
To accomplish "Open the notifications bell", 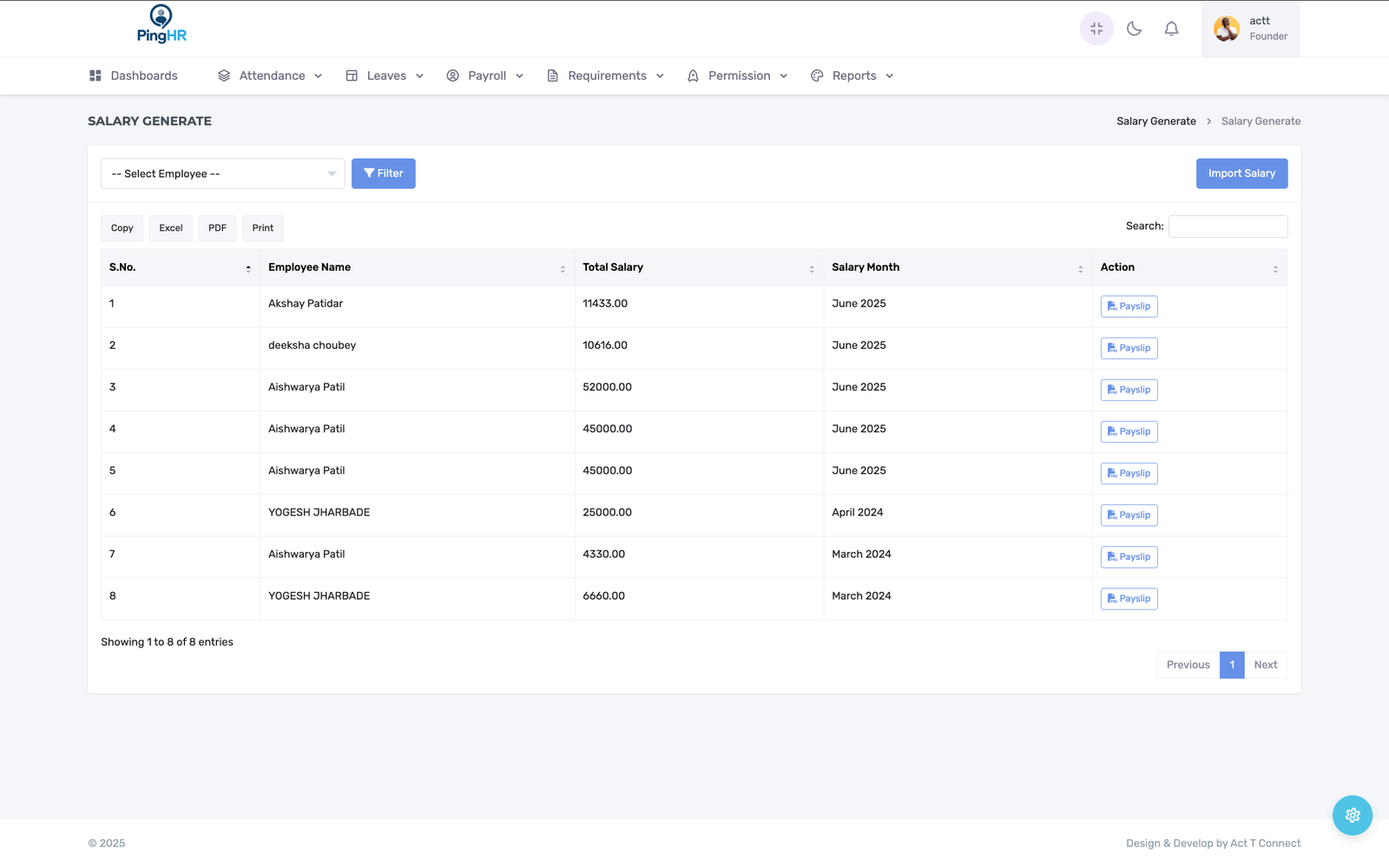I will tap(1171, 29).
